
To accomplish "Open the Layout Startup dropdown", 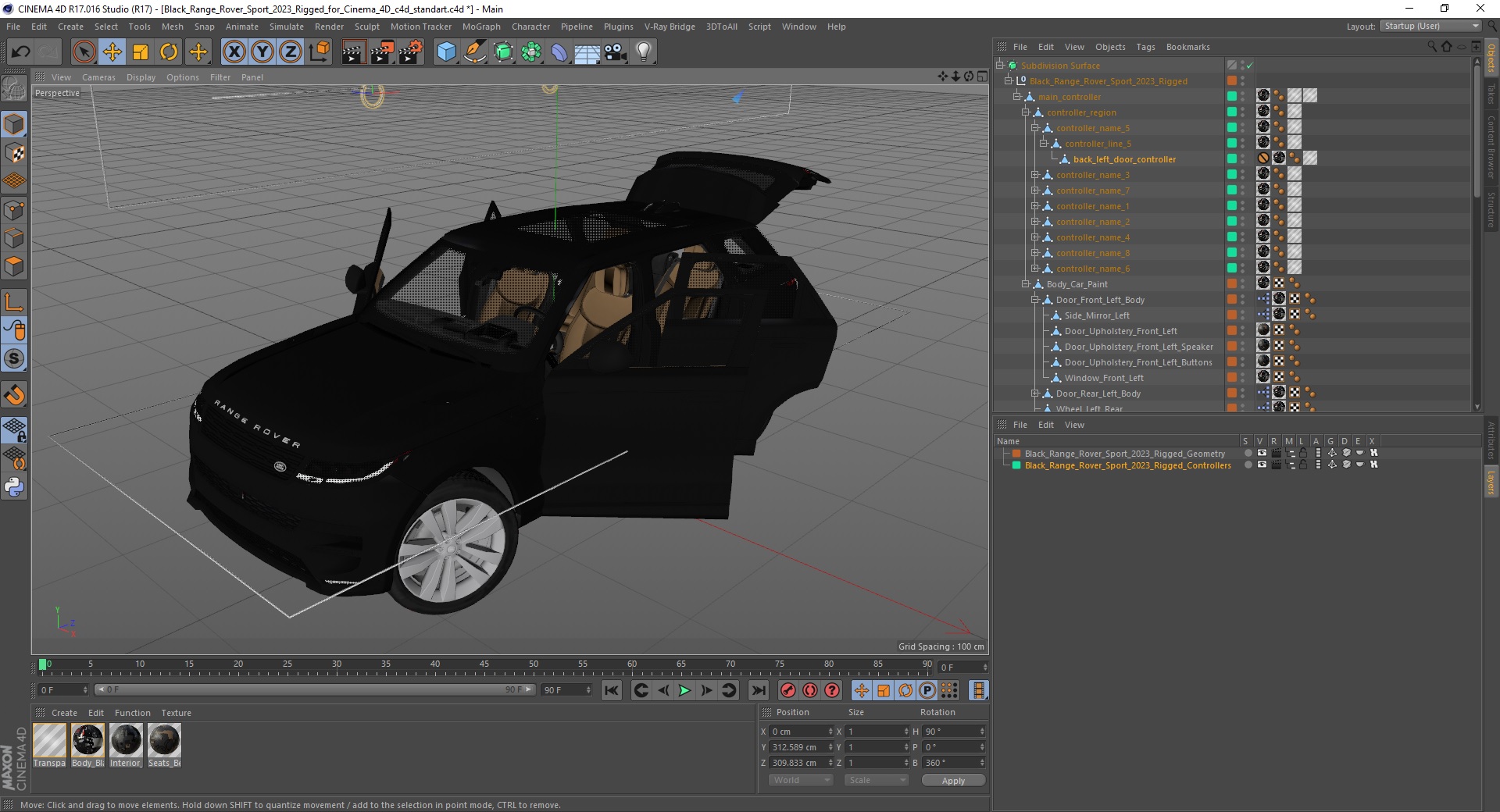I will coord(1430,26).
